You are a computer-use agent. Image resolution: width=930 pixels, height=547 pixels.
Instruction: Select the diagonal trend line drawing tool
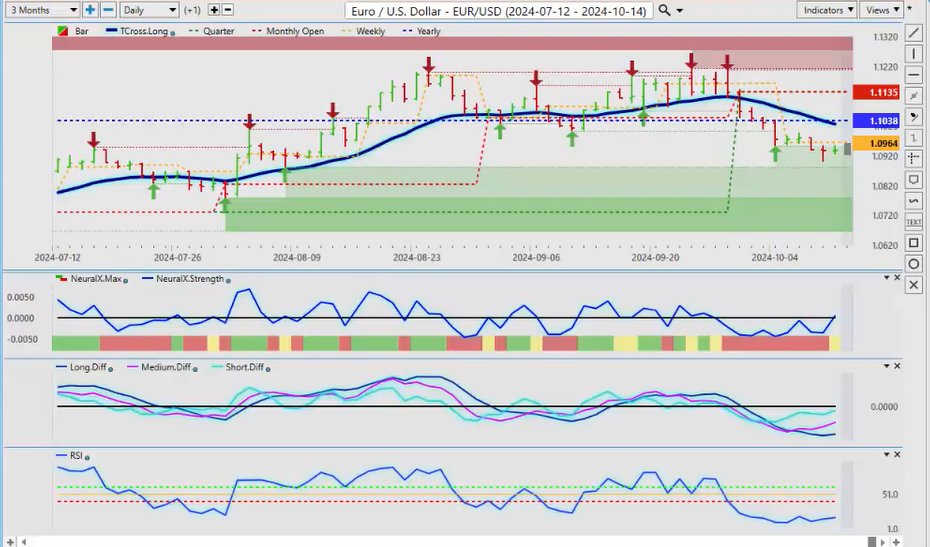(913, 33)
